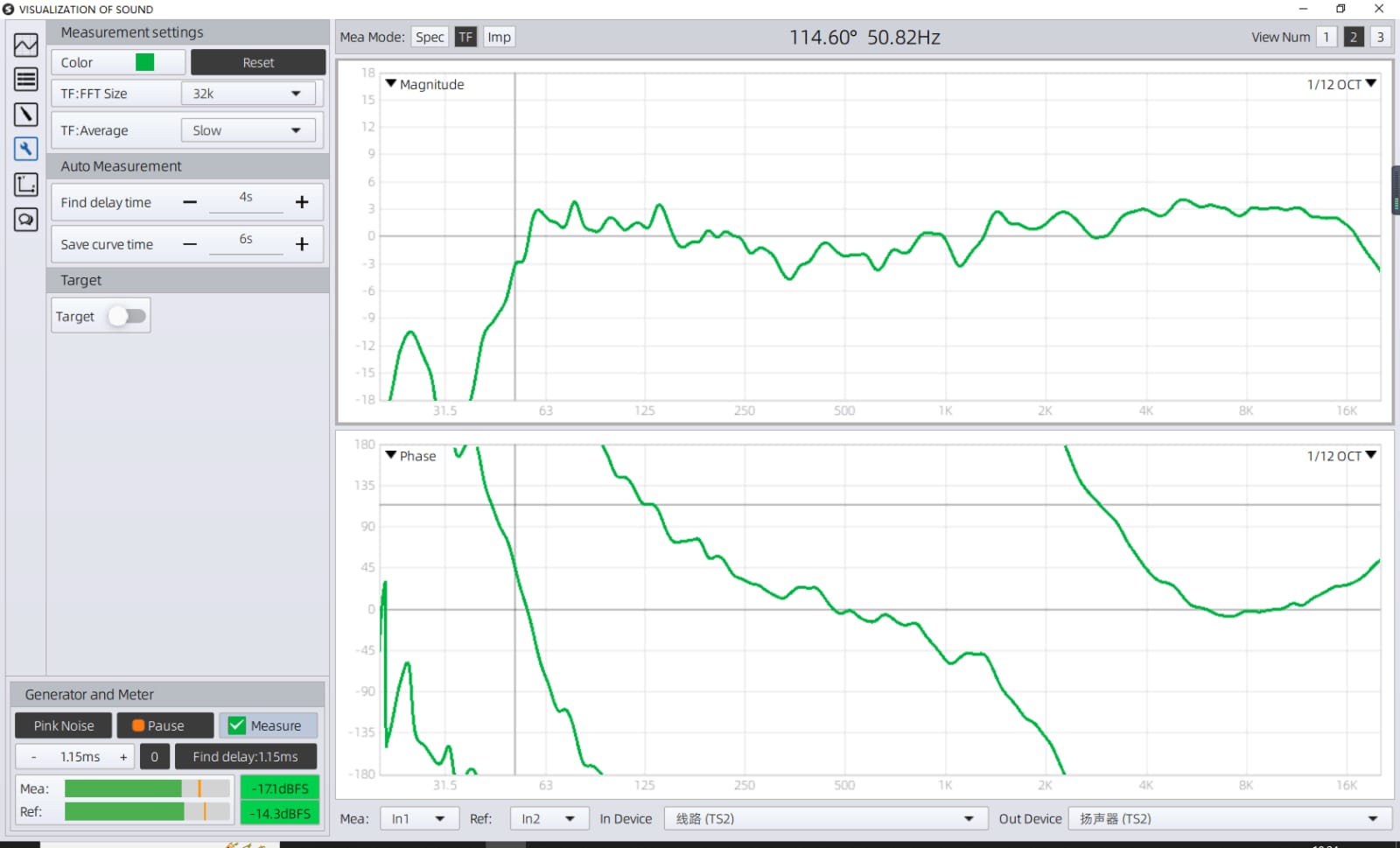Open the wrench measurement settings icon

tap(25, 149)
